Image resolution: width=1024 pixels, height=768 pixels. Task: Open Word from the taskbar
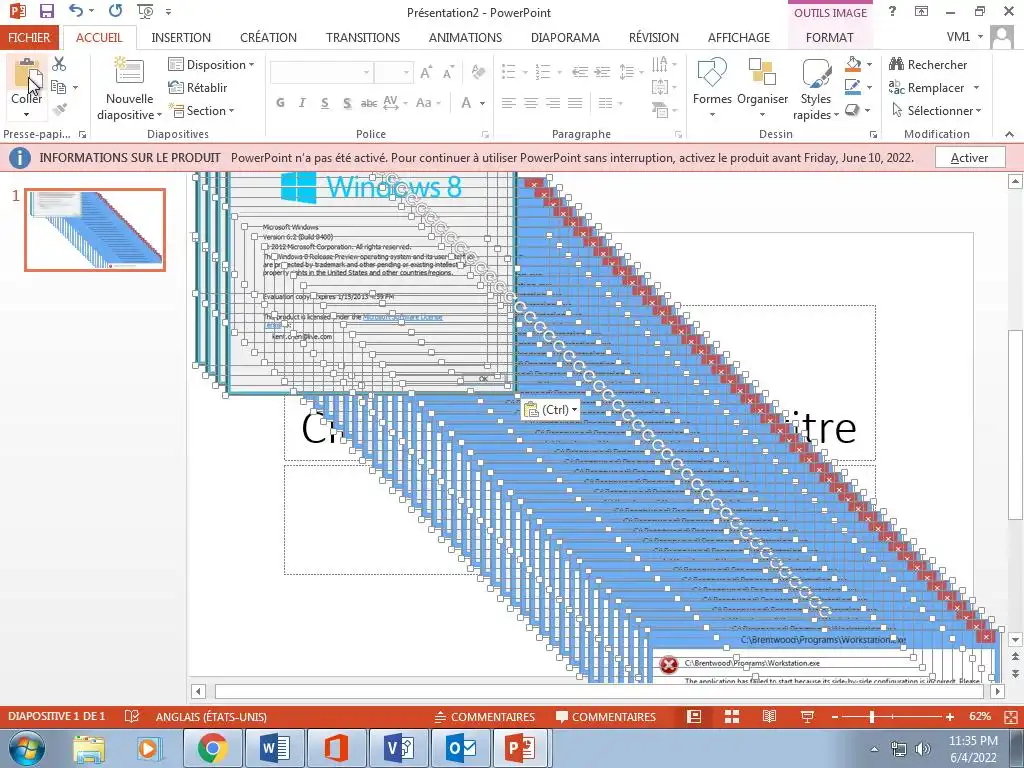pos(275,748)
